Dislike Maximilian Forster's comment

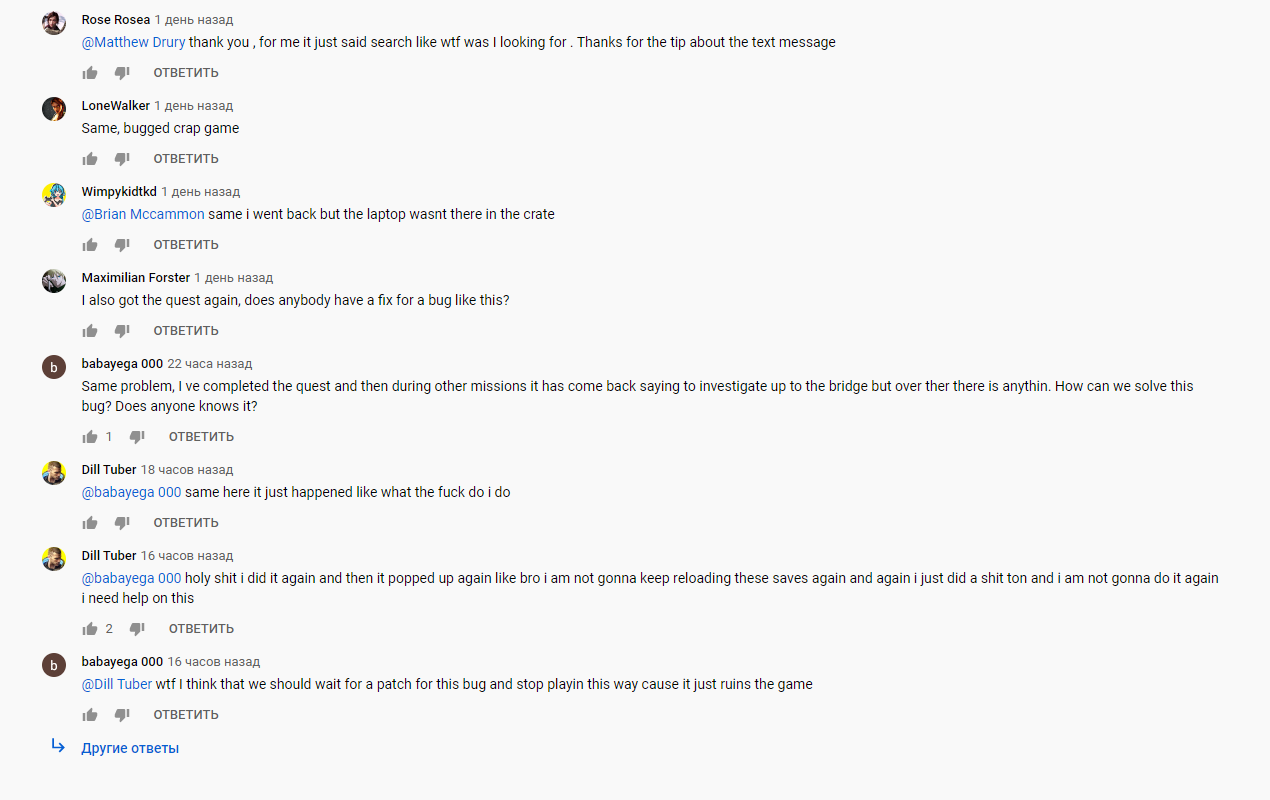click(x=122, y=331)
